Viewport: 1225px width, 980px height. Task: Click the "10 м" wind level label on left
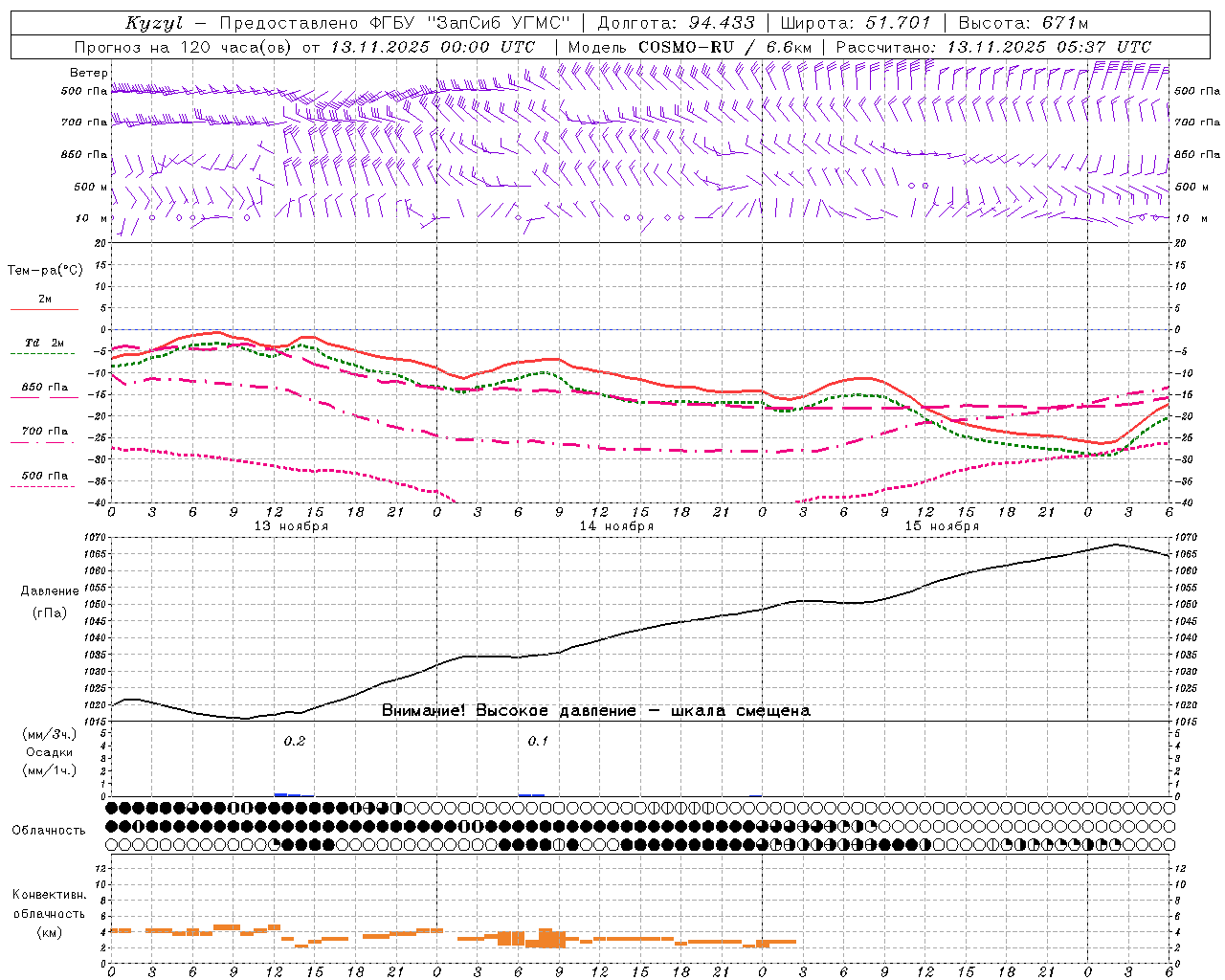click(92, 218)
